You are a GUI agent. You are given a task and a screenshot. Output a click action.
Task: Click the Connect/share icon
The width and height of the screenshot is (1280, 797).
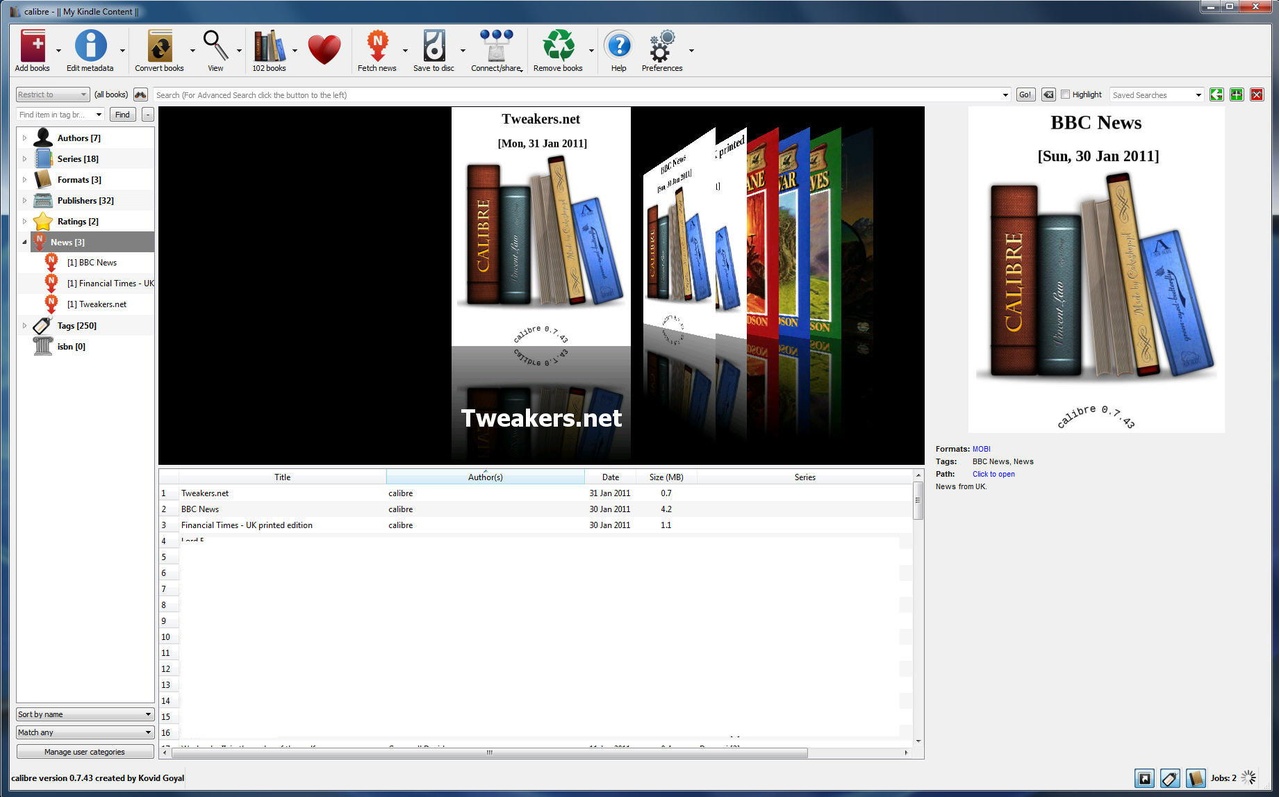coord(496,45)
